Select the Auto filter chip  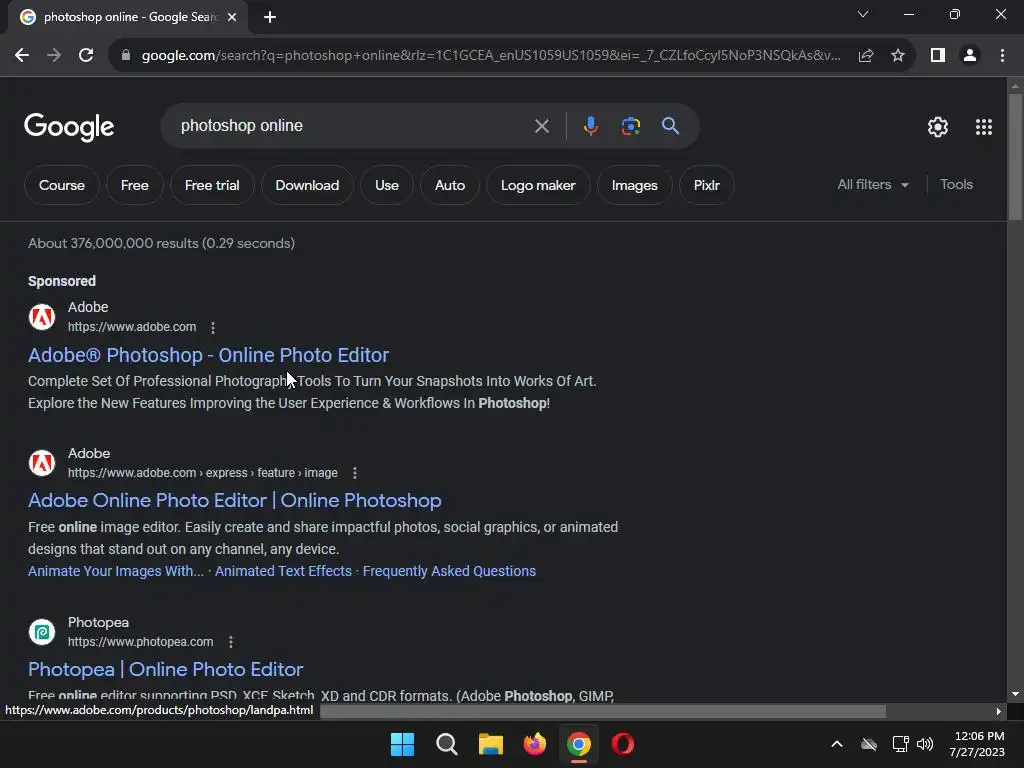(450, 185)
